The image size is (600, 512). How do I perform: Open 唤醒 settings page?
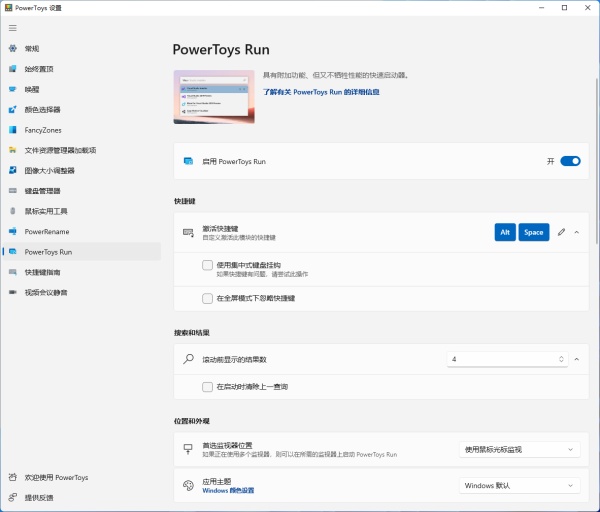coord(82,89)
